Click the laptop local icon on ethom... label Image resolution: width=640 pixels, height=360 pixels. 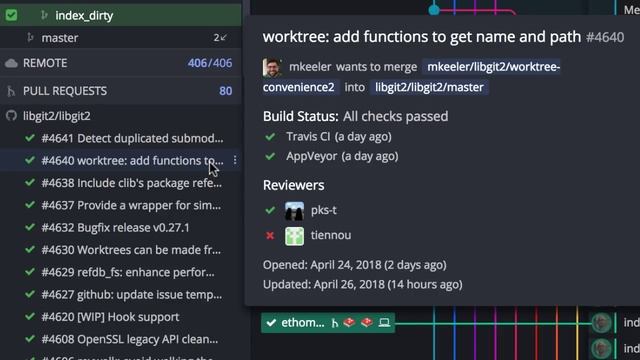click(x=384, y=323)
